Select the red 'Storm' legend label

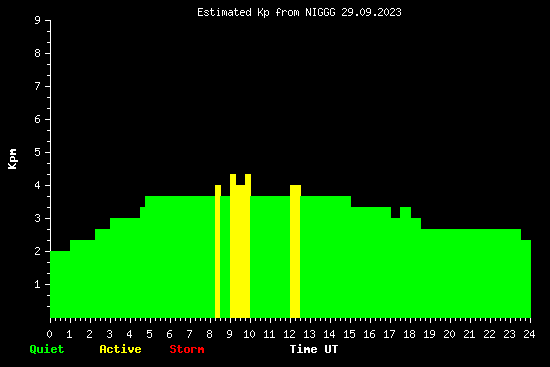click(187, 349)
